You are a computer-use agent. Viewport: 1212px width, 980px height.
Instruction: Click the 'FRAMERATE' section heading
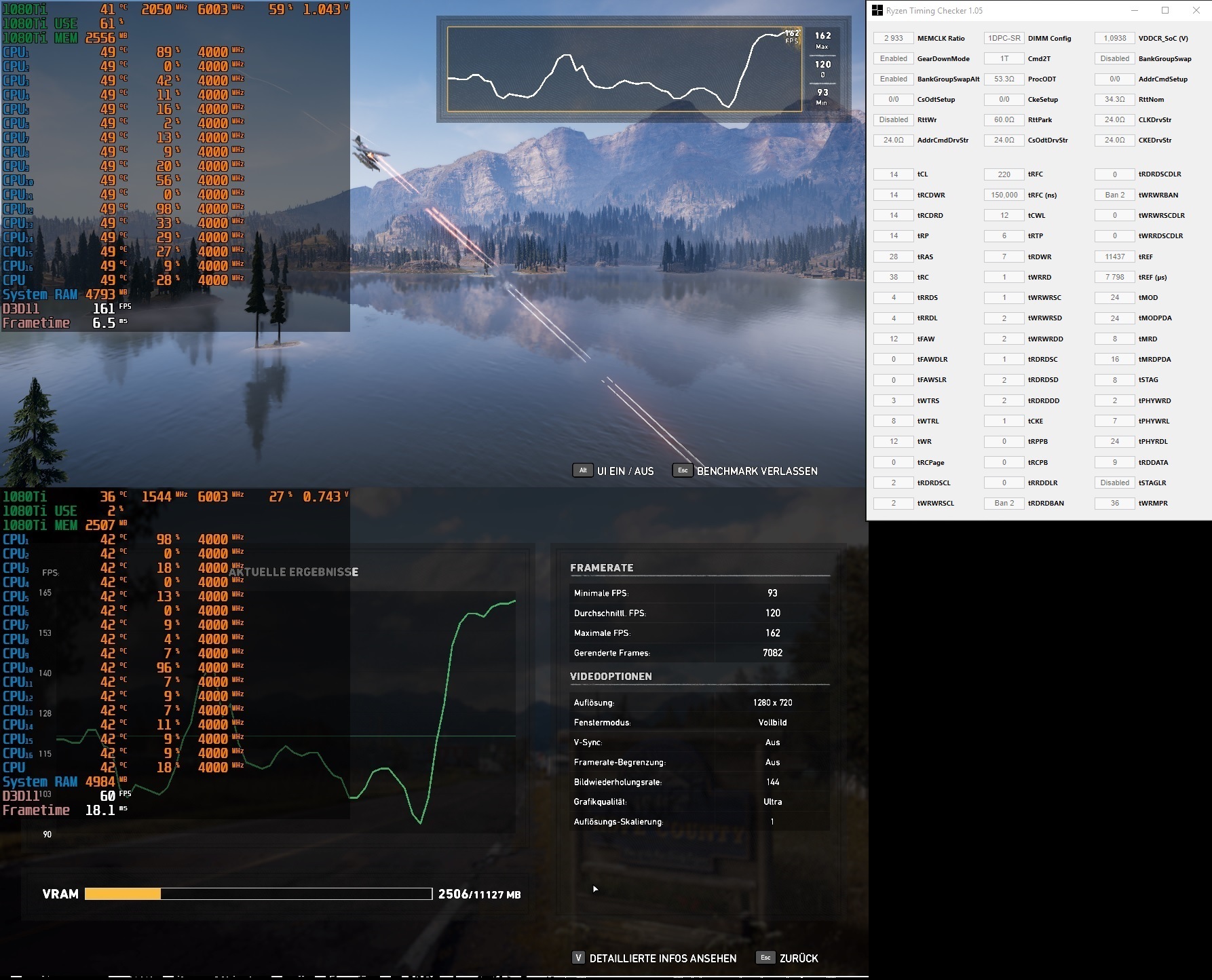(602, 567)
